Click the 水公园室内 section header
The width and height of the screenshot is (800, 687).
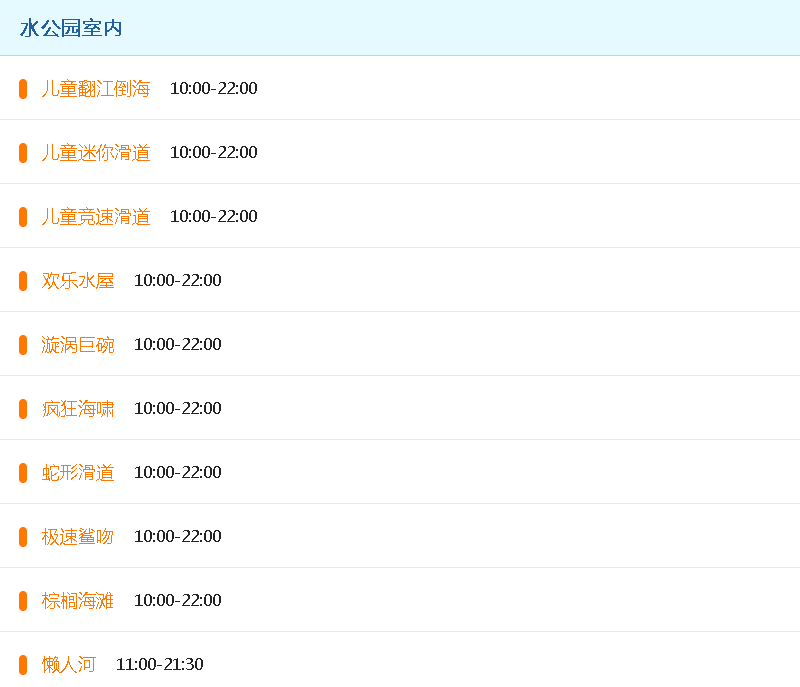pyautogui.click(x=71, y=28)
